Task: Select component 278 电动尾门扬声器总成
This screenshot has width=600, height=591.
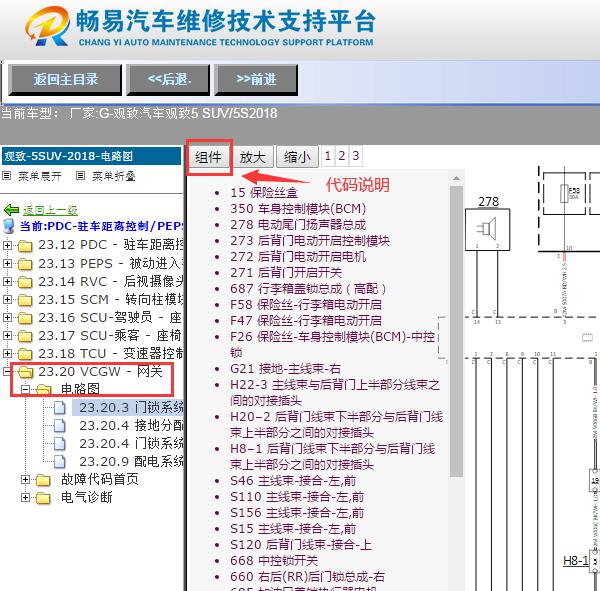Action: 298,225
